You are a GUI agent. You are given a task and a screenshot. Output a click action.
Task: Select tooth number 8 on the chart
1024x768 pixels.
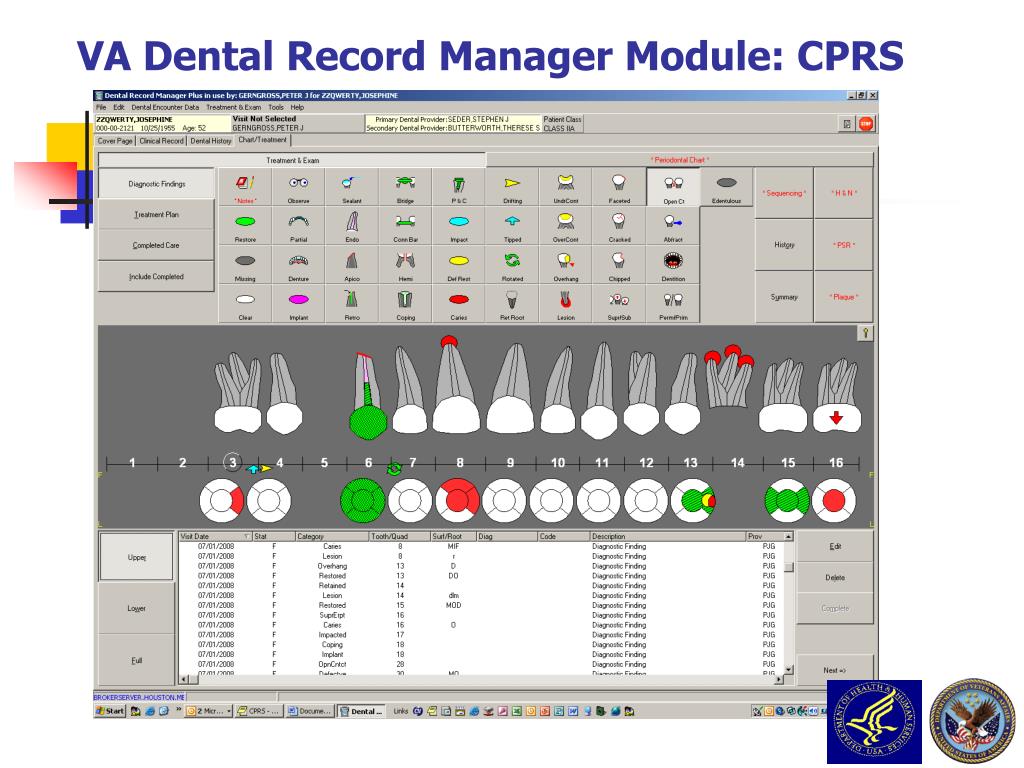[460, 462]
